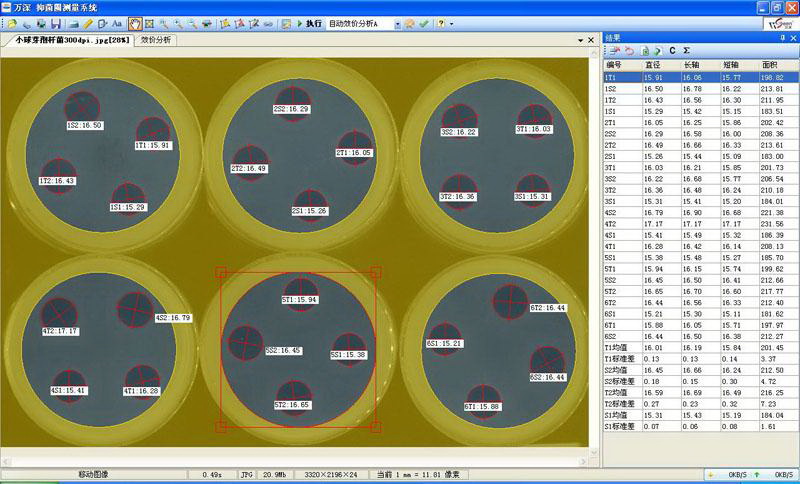Select the Aa text annotation tool

click(x=117, y=22)
